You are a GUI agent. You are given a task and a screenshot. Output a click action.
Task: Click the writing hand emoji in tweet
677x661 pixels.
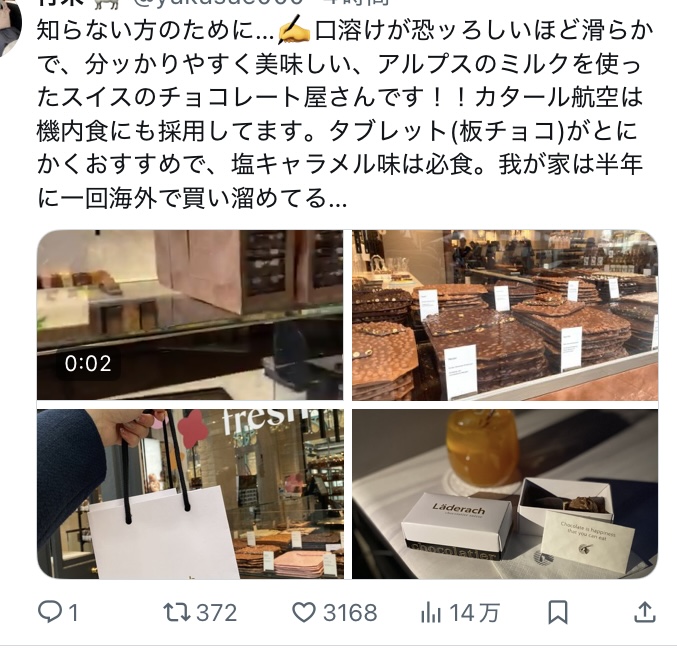point(294,30)
